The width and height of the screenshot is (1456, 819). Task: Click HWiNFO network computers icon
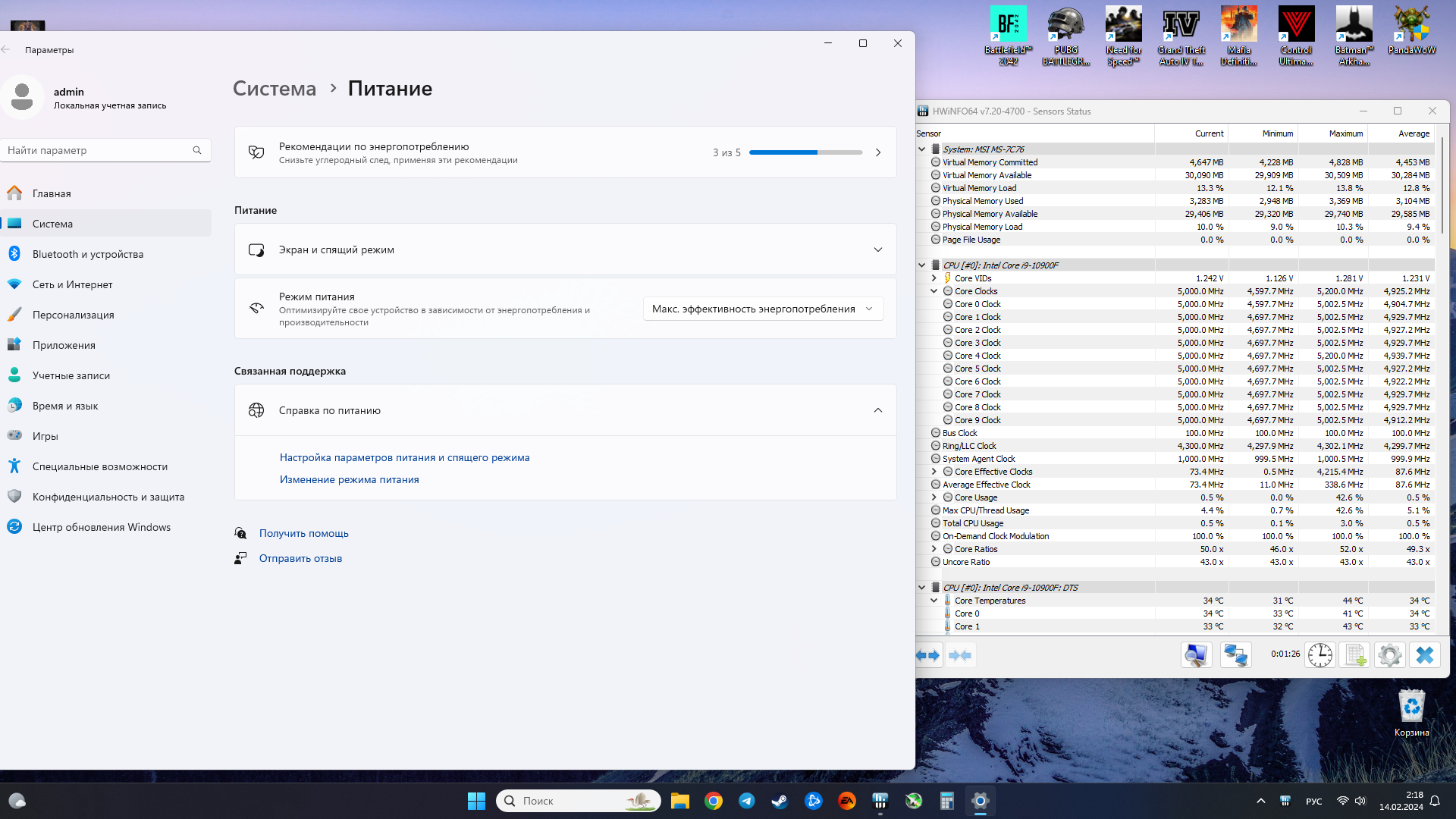pos(1235,655)
